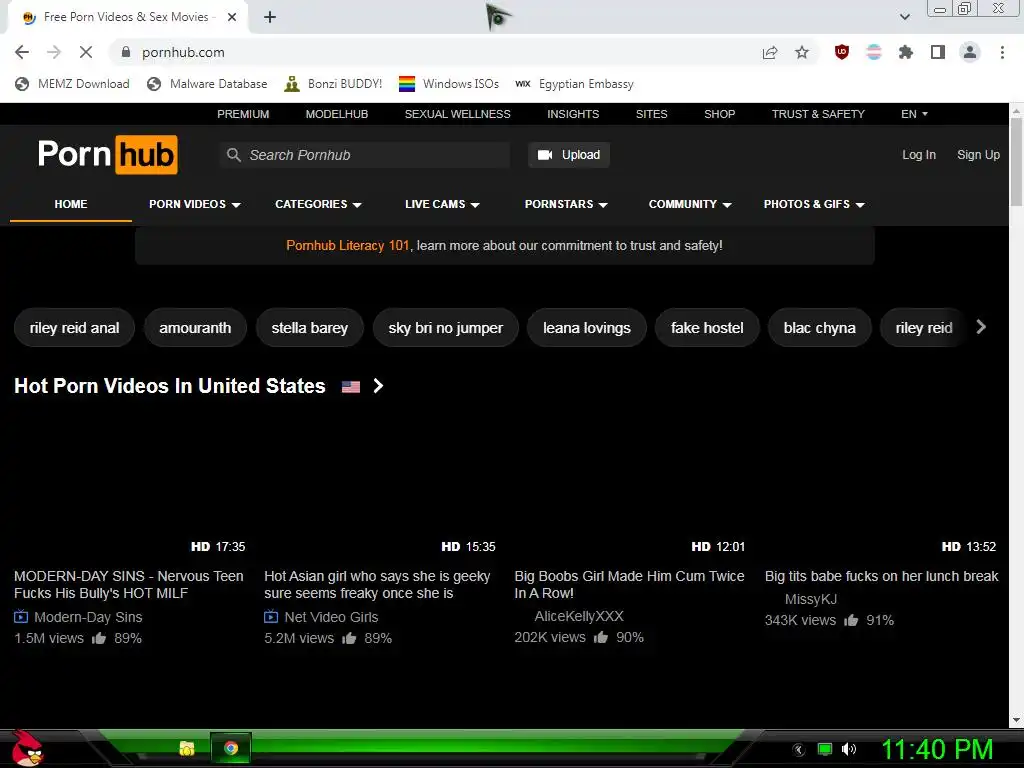Open the folder icon in taskbar
The height and width of the screenshot is (768, 1024).
187,748
